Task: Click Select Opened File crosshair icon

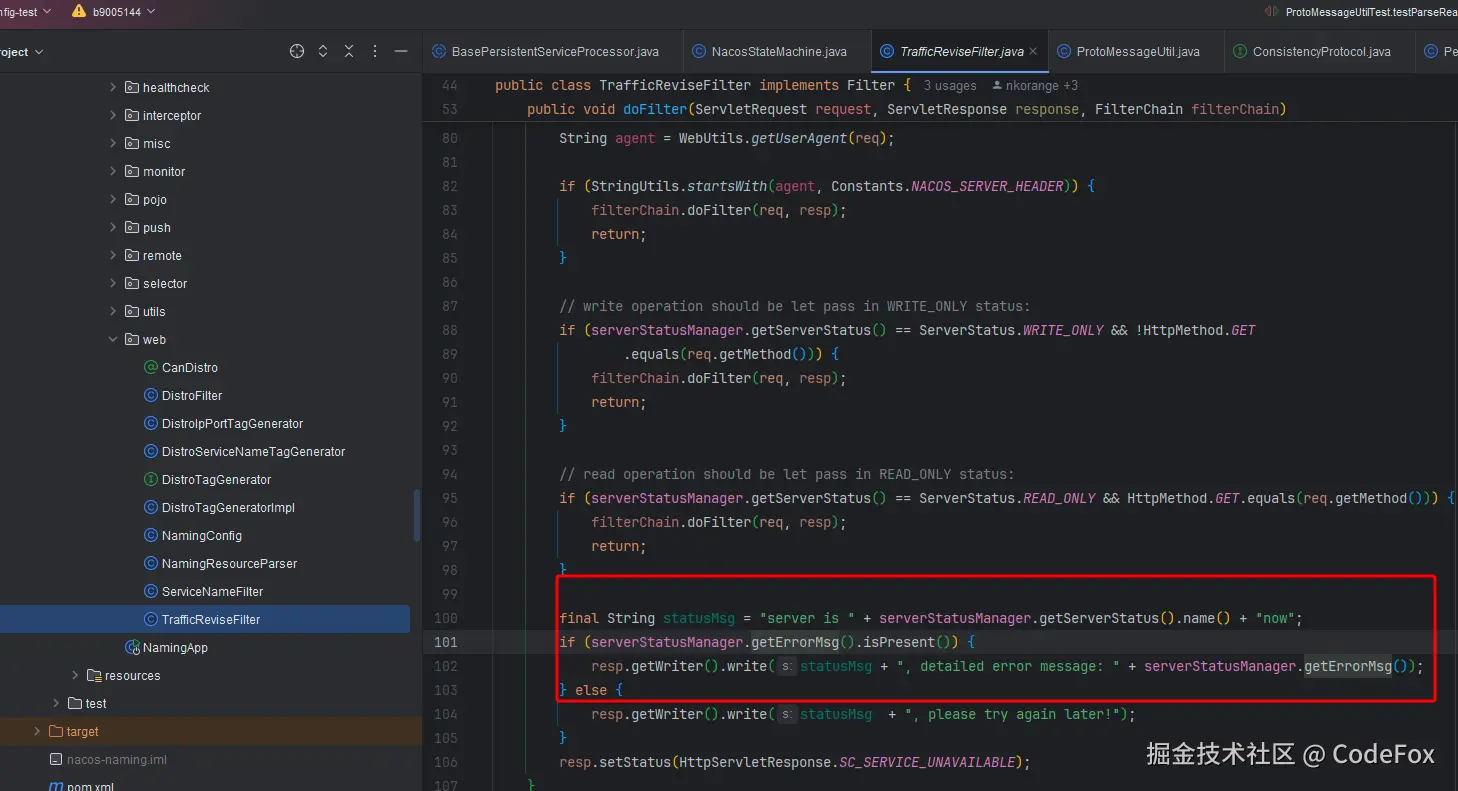Action: (297, 51)
